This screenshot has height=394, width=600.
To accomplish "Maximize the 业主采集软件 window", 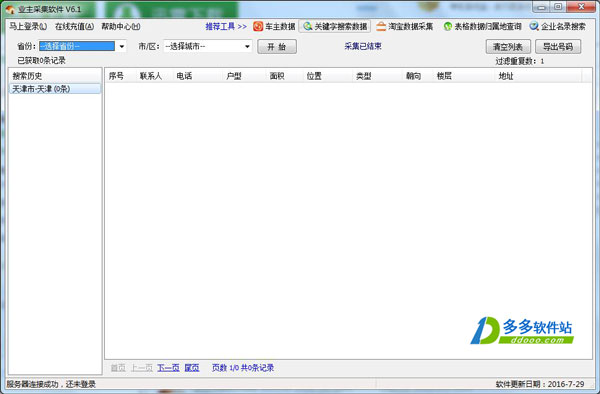I will click(558, 7).
